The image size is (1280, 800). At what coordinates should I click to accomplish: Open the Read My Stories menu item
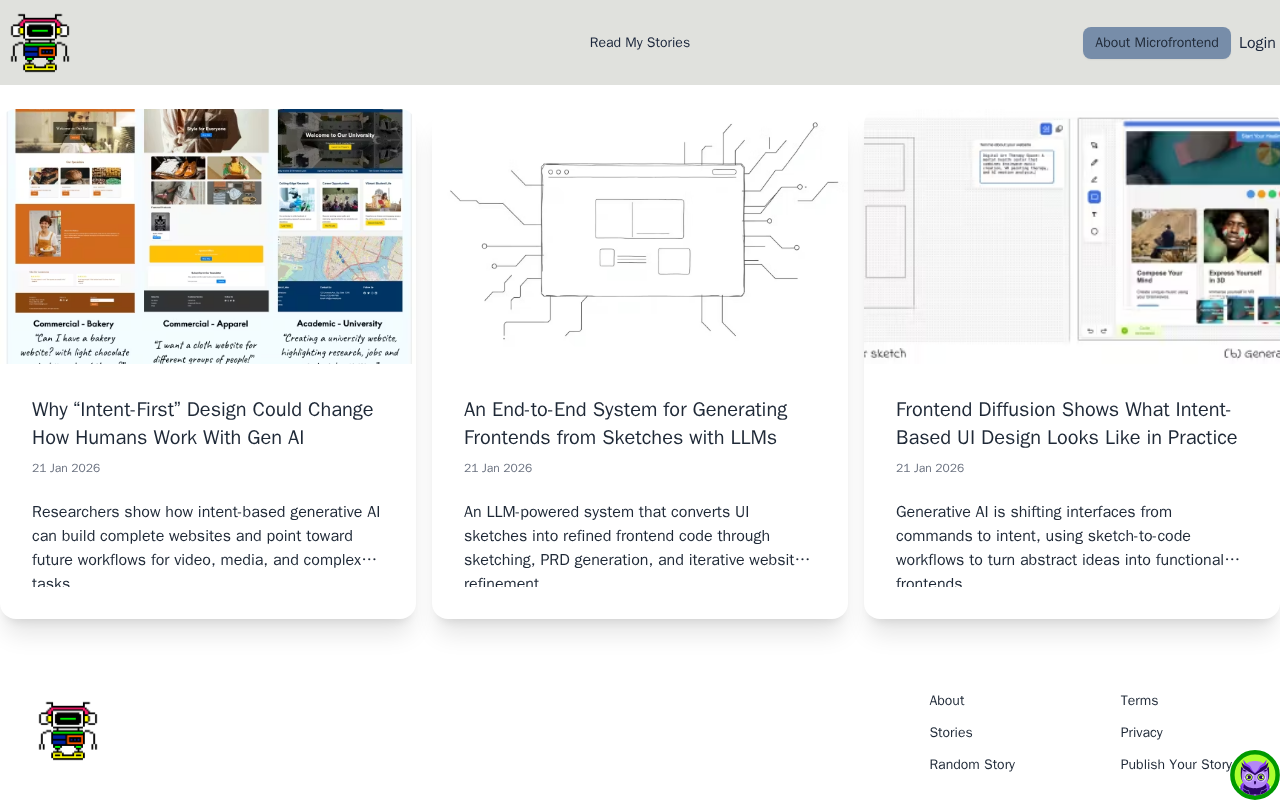coord(640,43)
